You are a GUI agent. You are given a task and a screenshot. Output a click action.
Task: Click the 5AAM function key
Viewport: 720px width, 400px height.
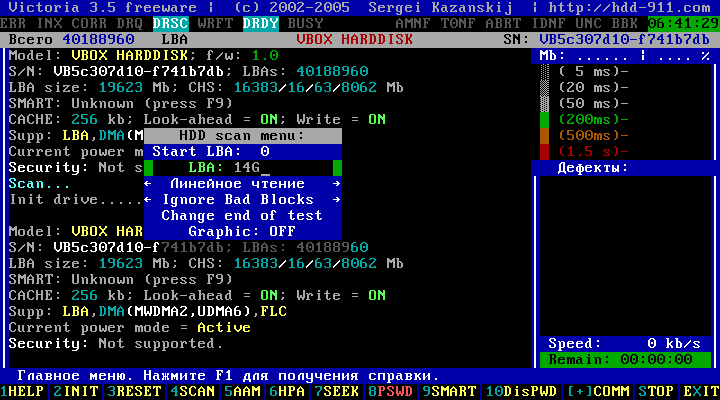click(243, 392)
